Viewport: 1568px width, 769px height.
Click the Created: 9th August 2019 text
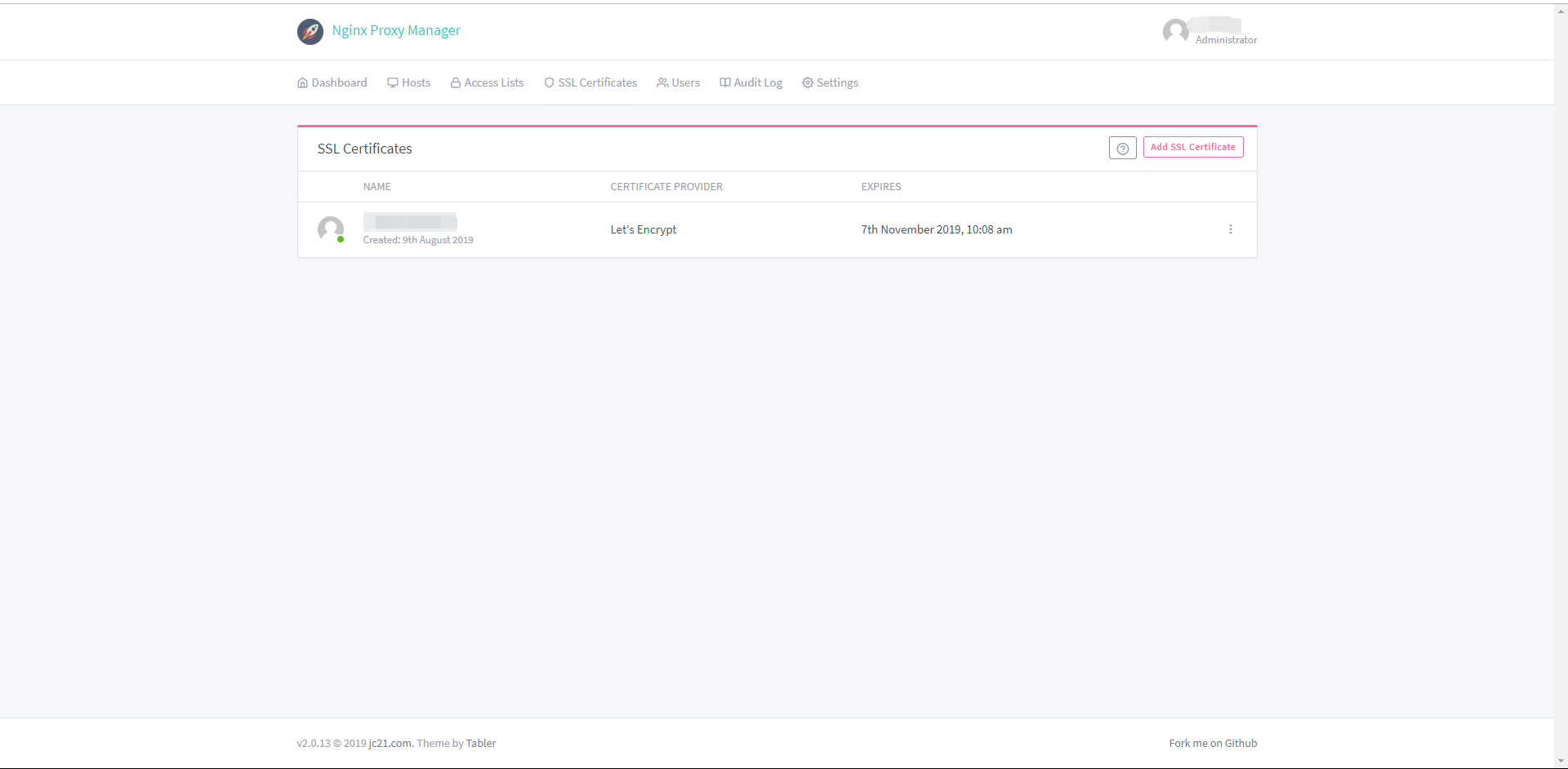pyautogui.click(x=418, y=240)
